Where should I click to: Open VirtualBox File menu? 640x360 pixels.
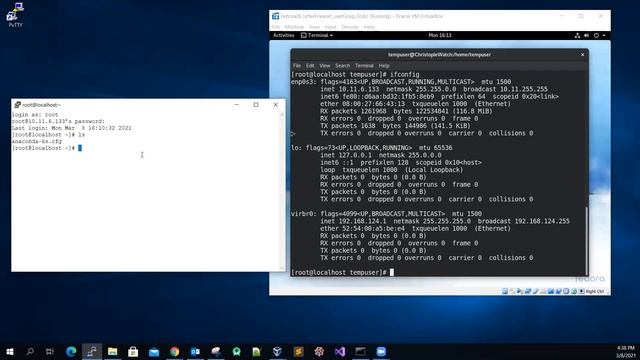[x=276, y=27]
